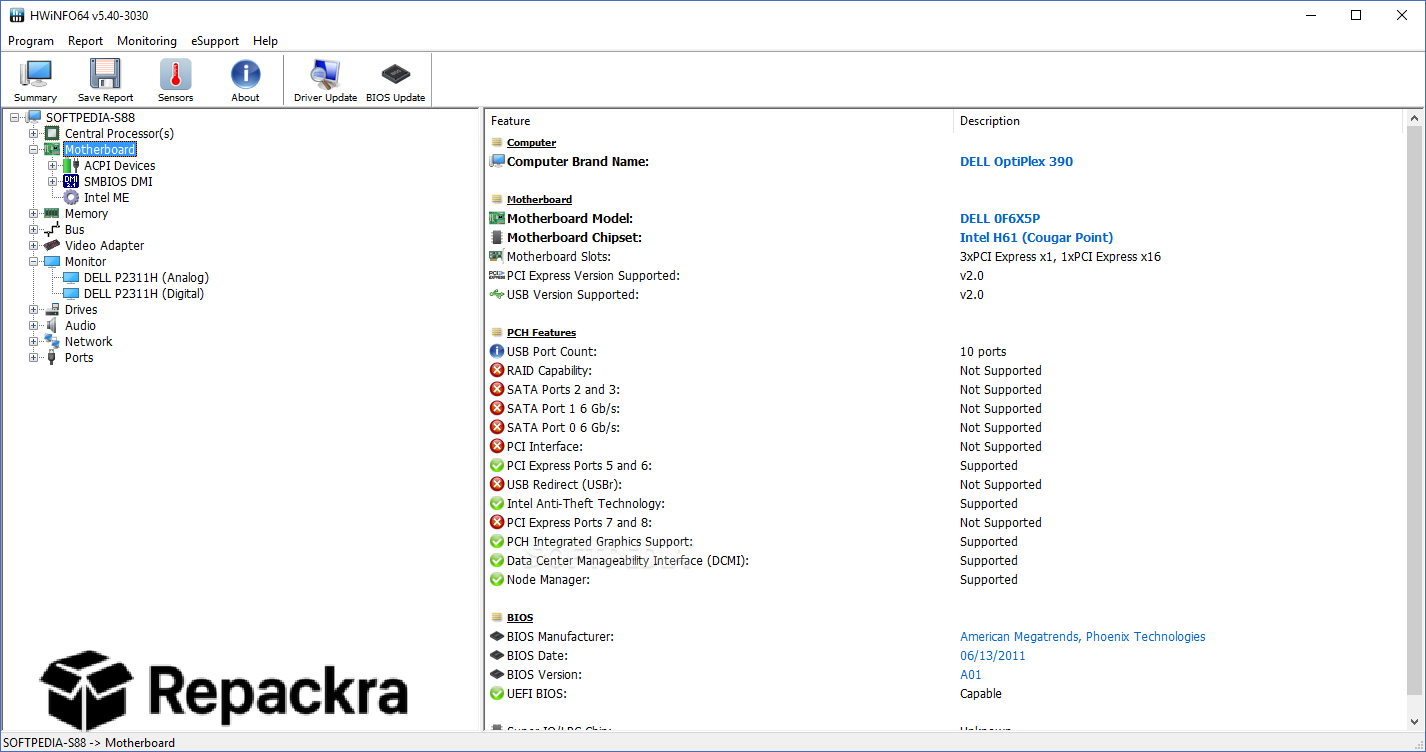Expand the Memory tree node

tap(34, 214)
